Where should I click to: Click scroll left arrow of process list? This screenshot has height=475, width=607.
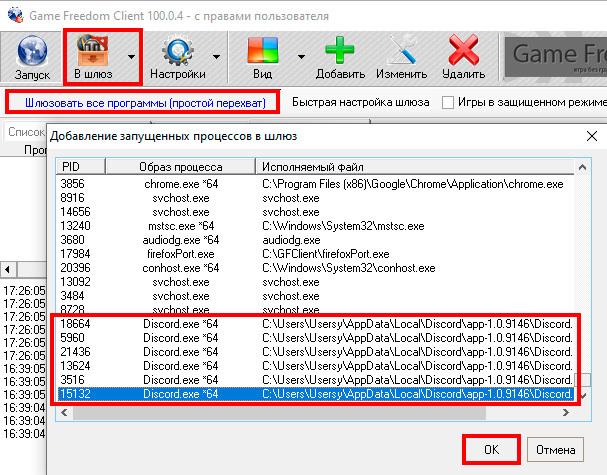click(x=64, y=413)
